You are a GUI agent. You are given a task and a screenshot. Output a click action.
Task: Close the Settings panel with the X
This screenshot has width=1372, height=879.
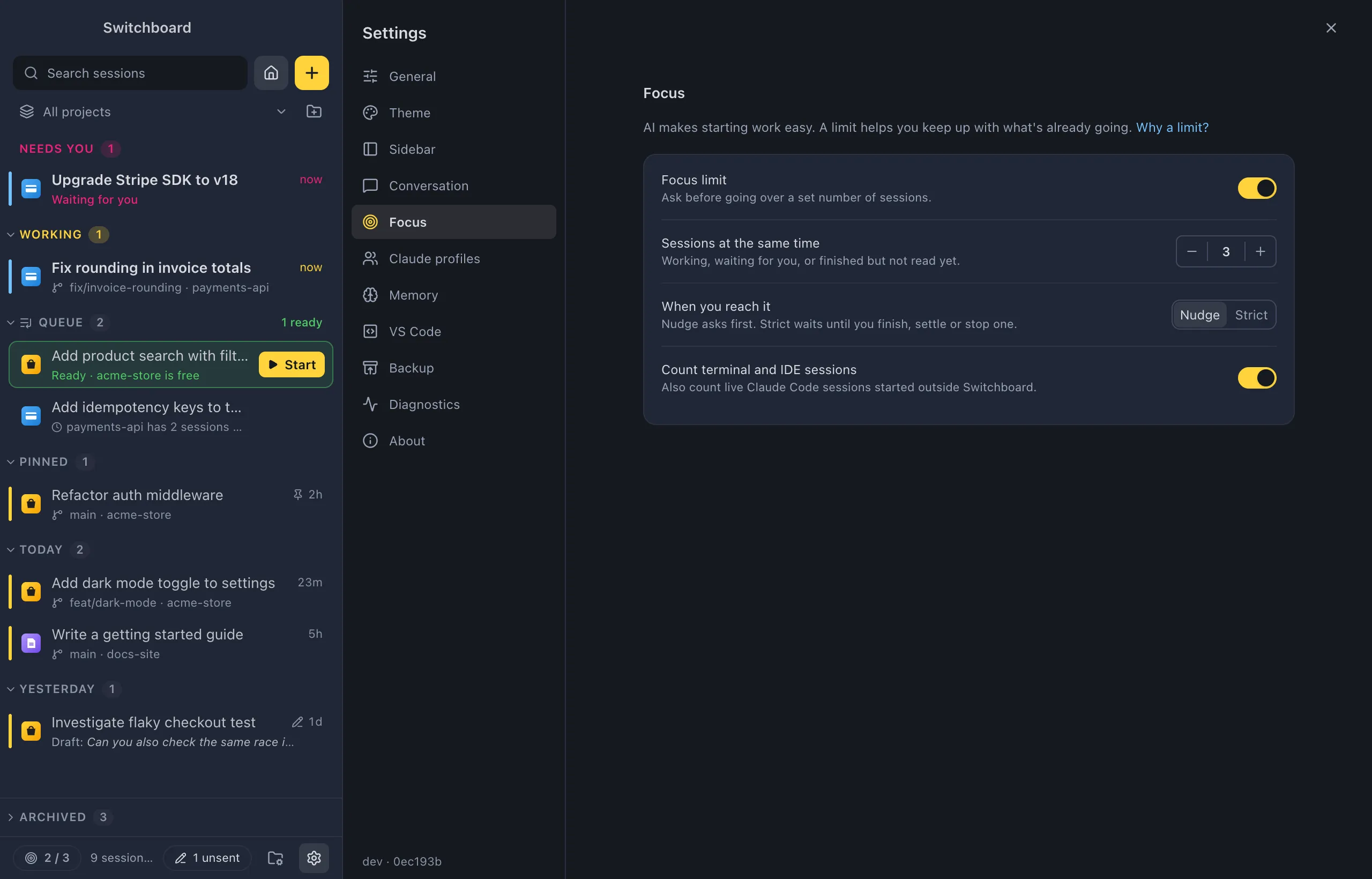[x=1331, y=28]
